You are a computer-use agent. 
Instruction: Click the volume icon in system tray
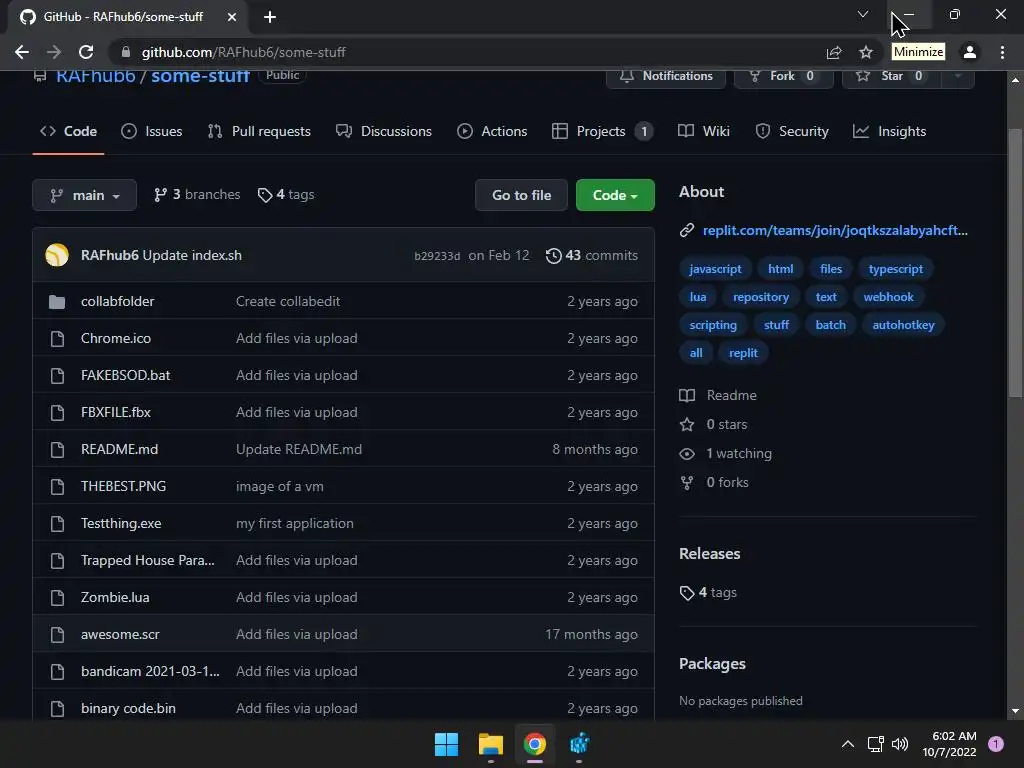pyautogui.click(x=900, y=744)
